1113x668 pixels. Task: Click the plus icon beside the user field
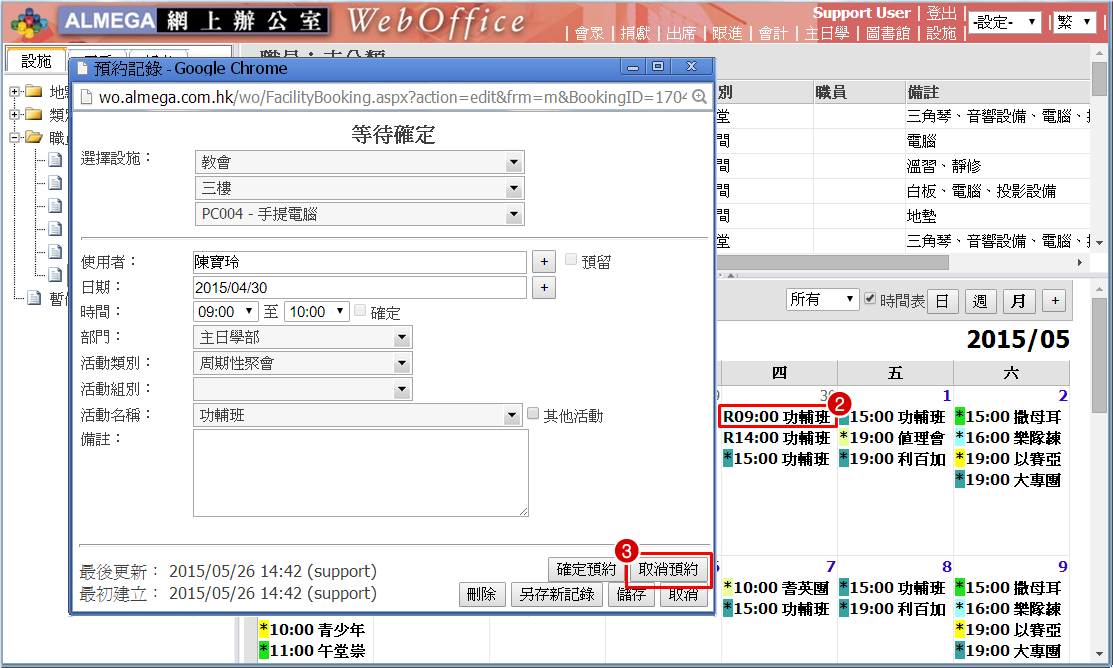[543, 262]
